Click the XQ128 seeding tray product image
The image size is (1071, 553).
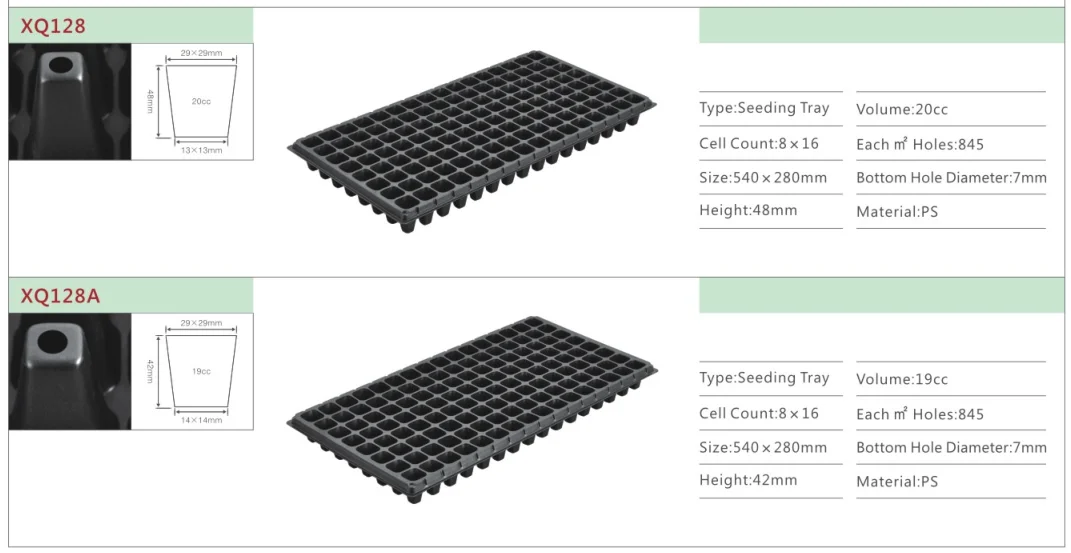point(472,141)
